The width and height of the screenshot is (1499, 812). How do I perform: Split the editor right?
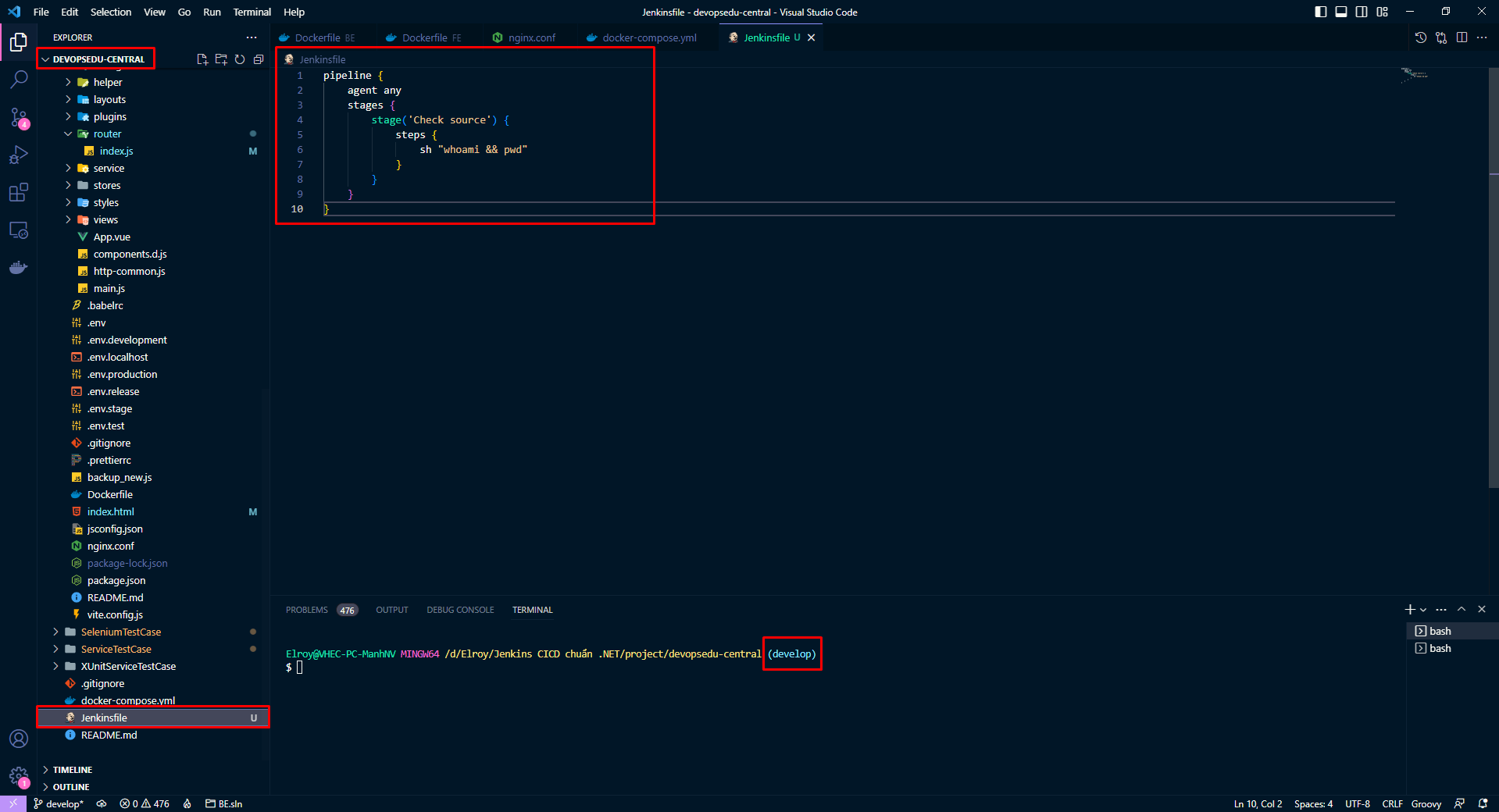[1462, 37]
